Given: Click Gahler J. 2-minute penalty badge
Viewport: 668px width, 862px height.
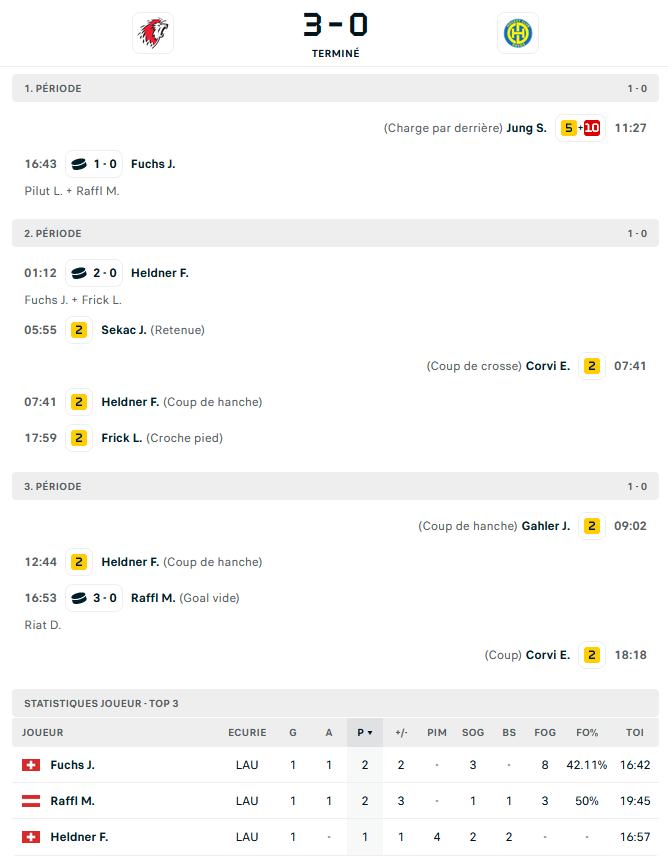Looking at the screenshot, I should (592, 526).
